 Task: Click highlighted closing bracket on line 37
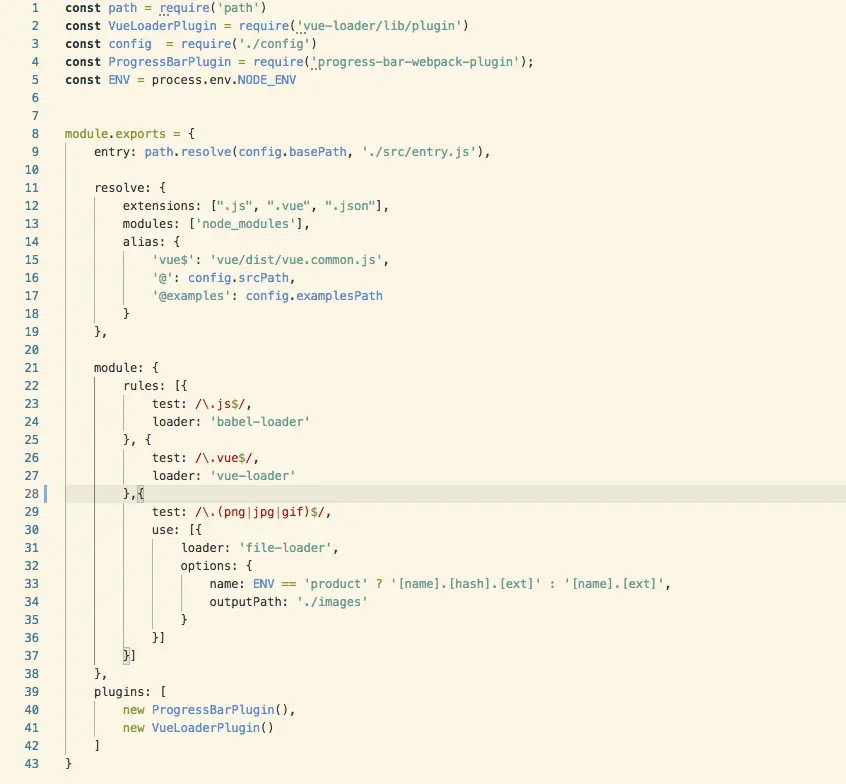[126, 656]
